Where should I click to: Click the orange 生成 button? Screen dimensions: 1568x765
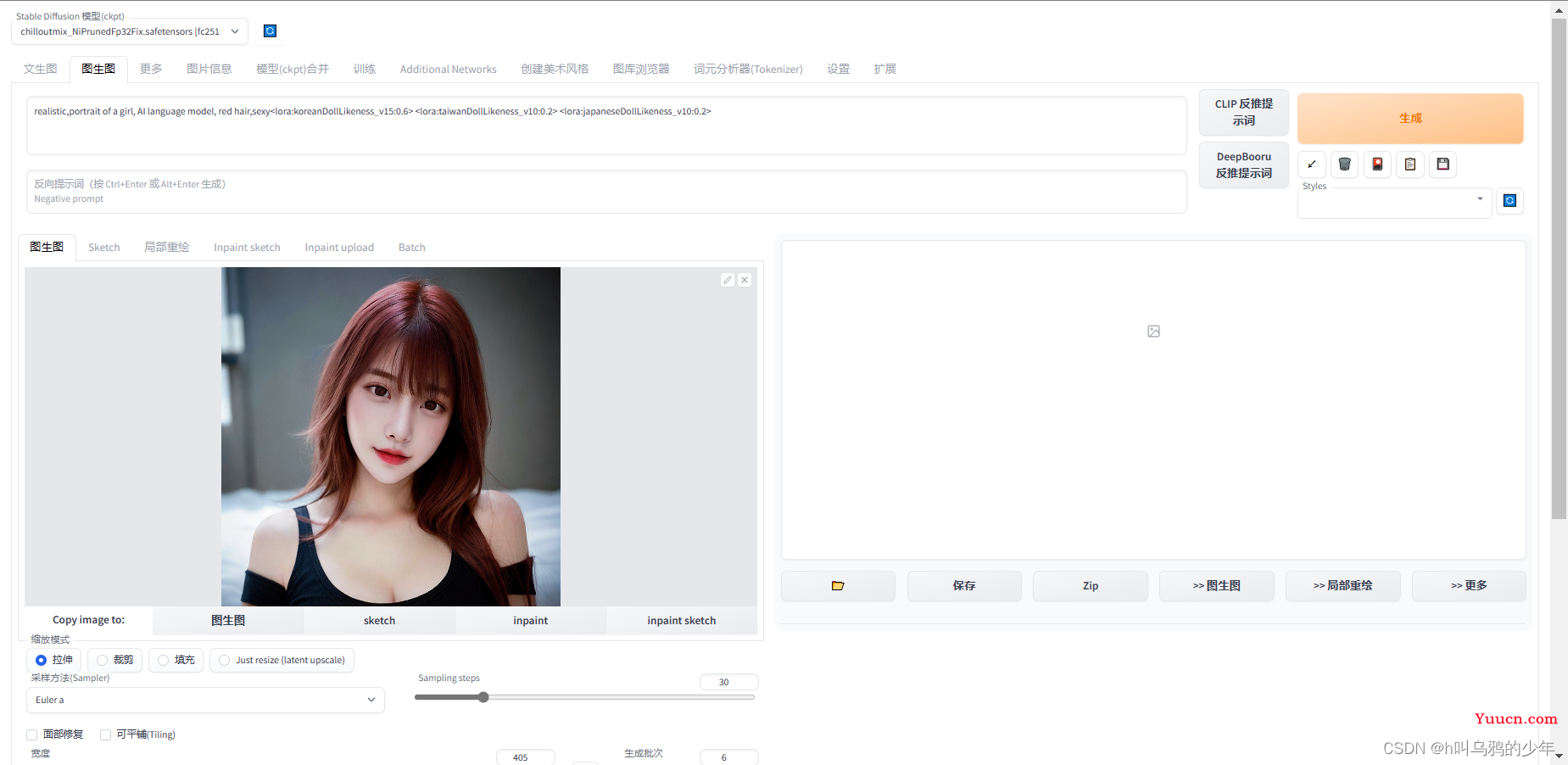pyautogui.click(x=1410, y=119)
